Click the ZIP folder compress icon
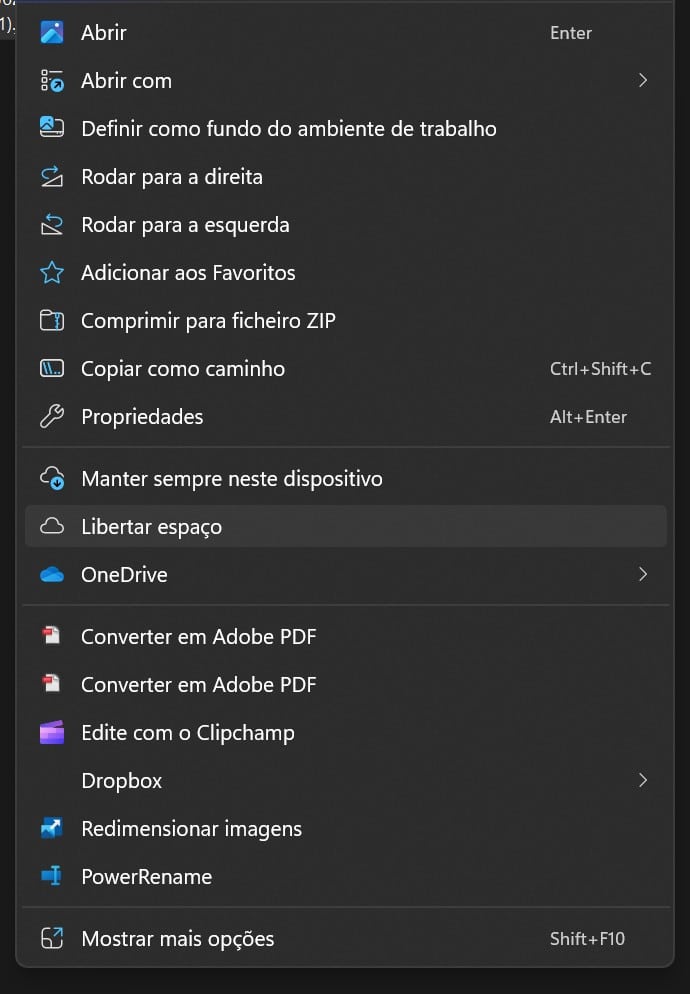Viewport: 690px width, 994px height. pos(51,321)
